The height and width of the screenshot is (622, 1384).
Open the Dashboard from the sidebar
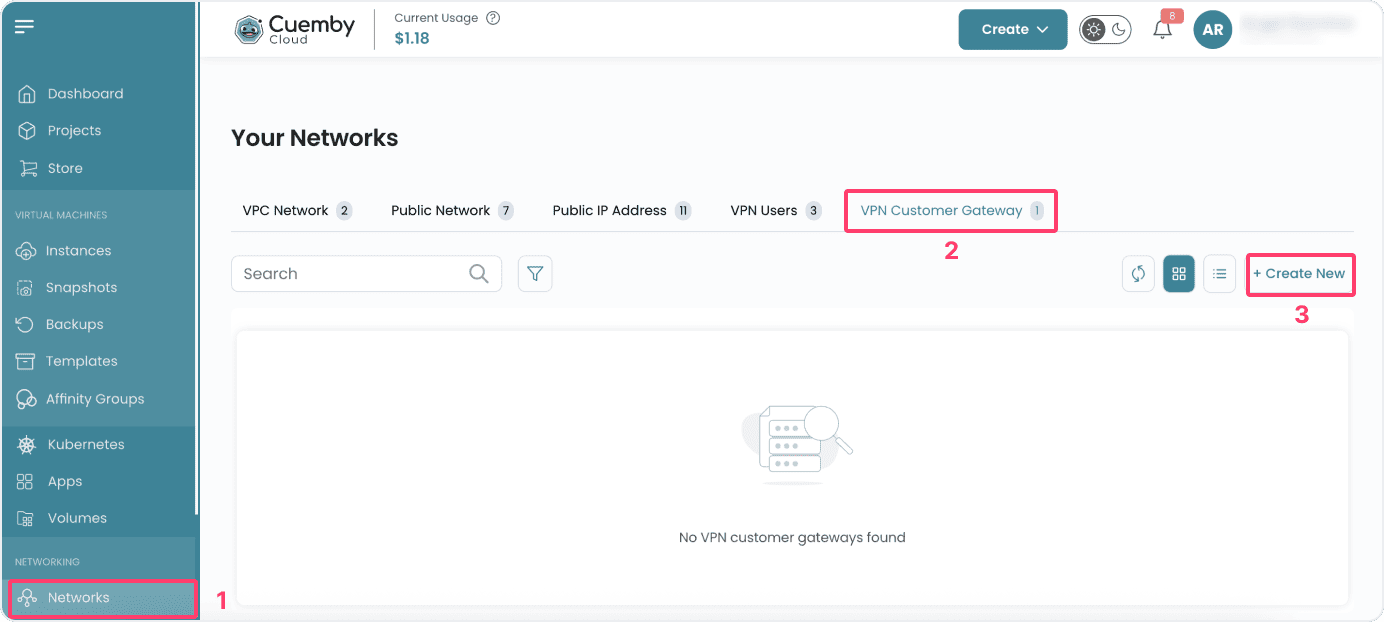click(85, 93)
